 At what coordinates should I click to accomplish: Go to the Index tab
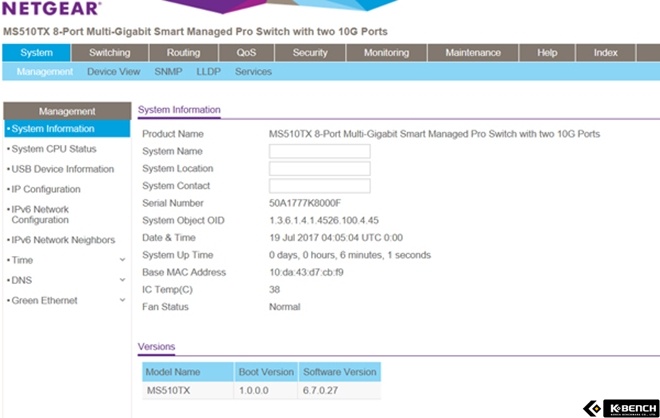point(606,53)
